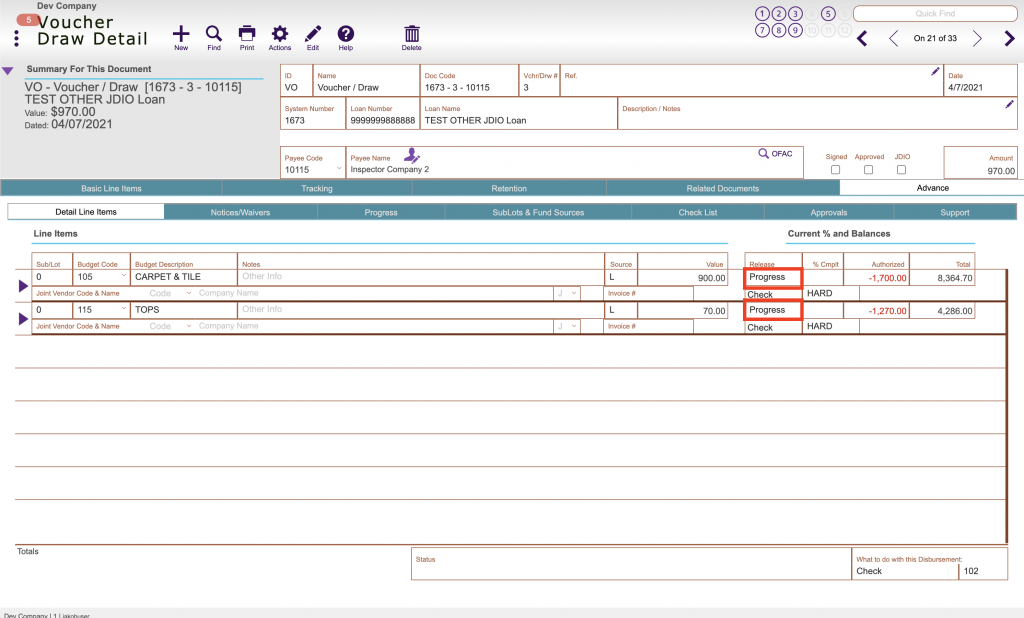1024x618 pixels.
Task: Open the J dropdown in TOPS row
Action: point(567,326)
